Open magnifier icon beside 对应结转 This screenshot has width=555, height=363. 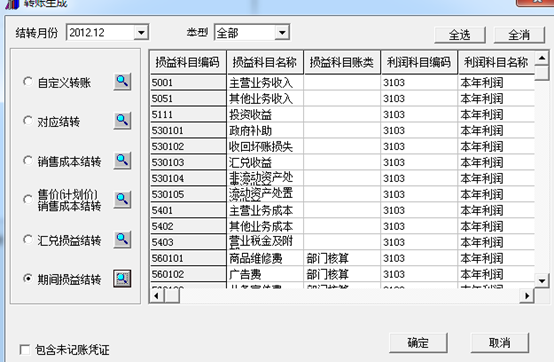pos(122,121)
